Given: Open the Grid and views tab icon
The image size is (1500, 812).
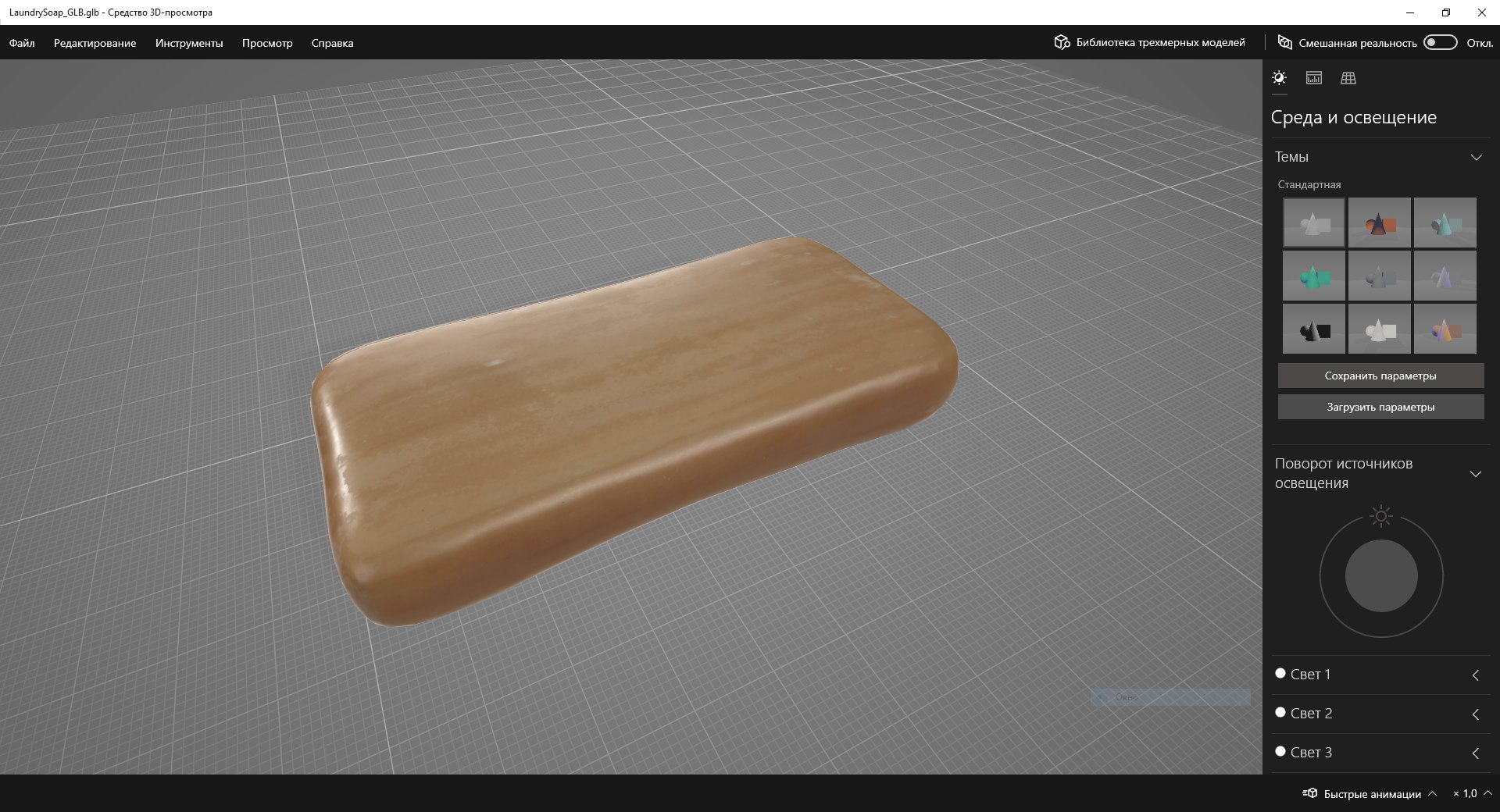Looking at the screenshot, I should point(1348,78).
